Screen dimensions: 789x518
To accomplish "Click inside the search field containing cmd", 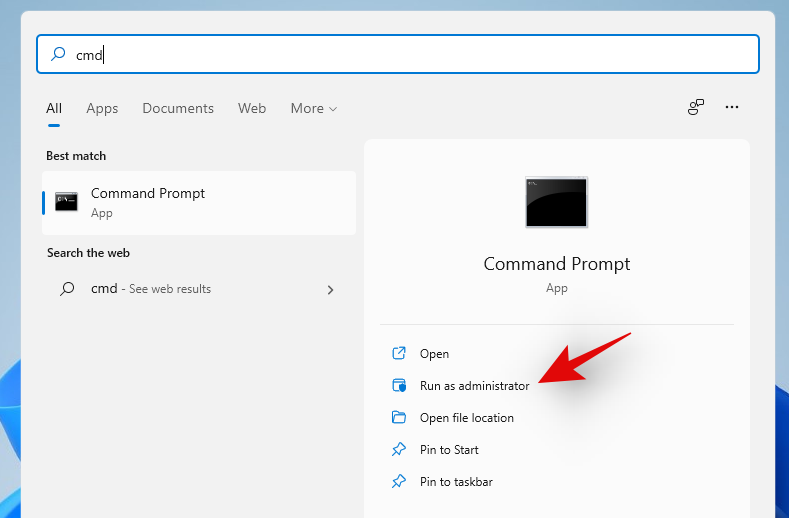I will tap(400, 55).
